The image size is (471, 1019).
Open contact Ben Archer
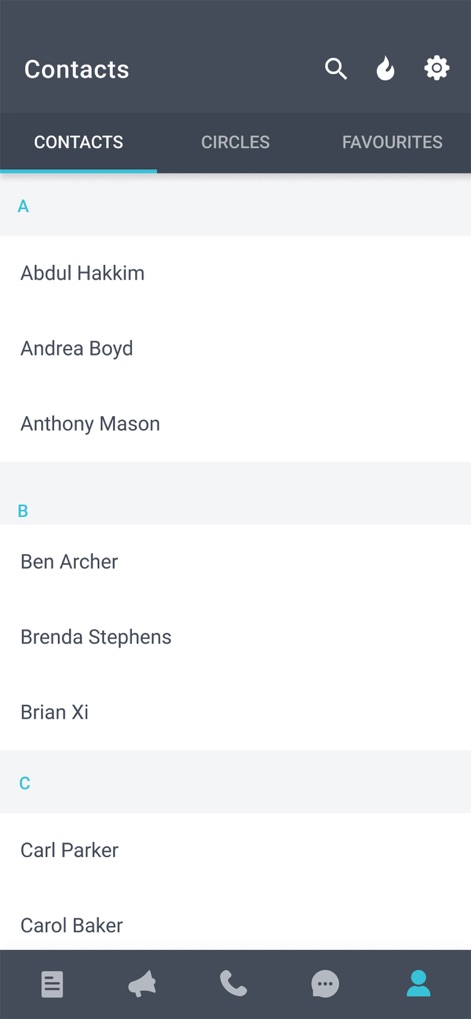(235, 561)
